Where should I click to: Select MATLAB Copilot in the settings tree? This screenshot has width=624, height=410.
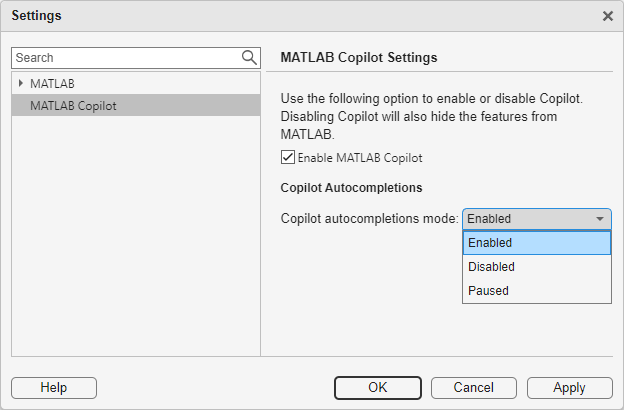pos(73,105)
